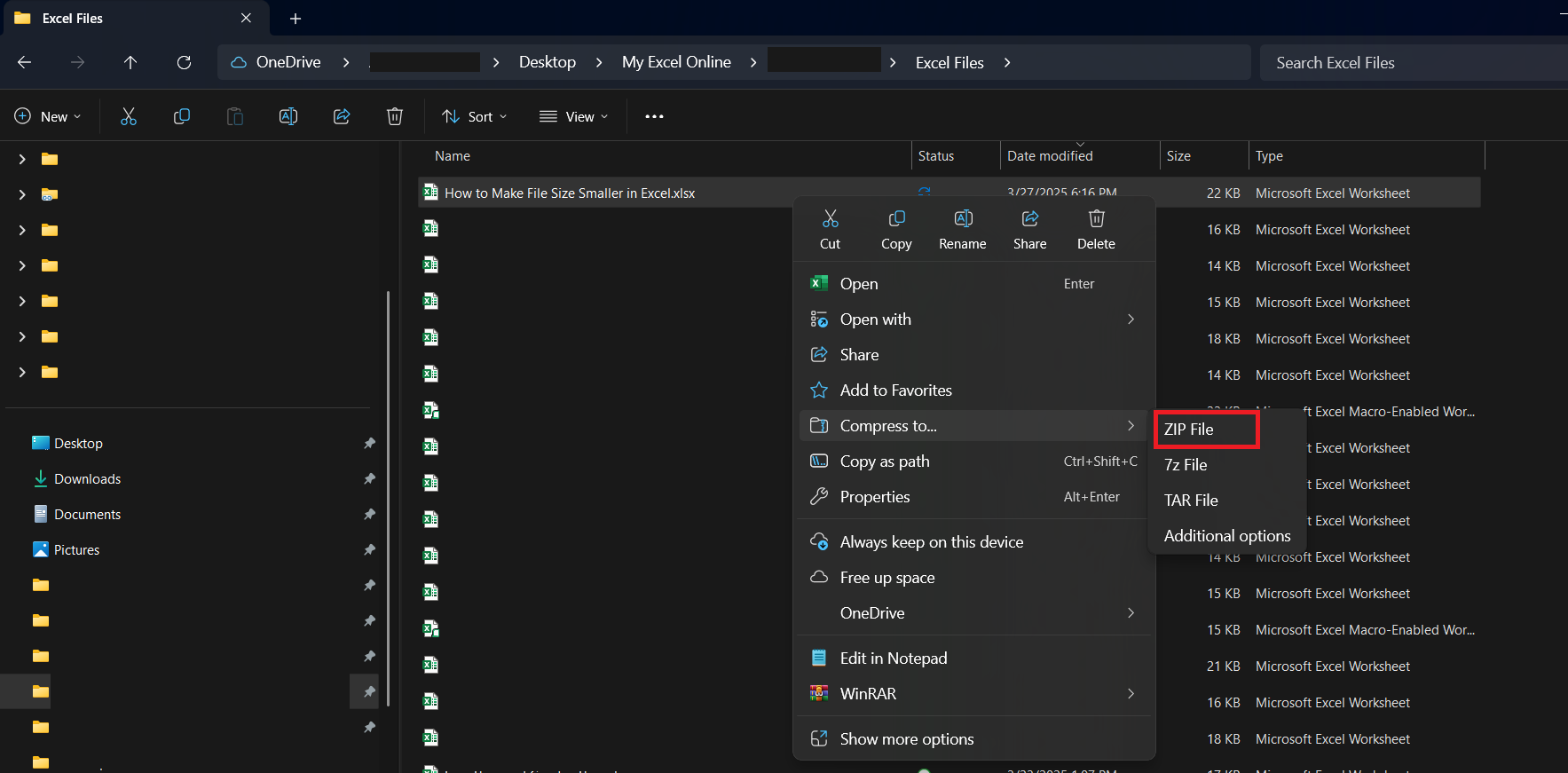Viewport: 1568px width, 773px height.
Task: Click the Cut icon in the toolbar
Action: coord(129,116)
